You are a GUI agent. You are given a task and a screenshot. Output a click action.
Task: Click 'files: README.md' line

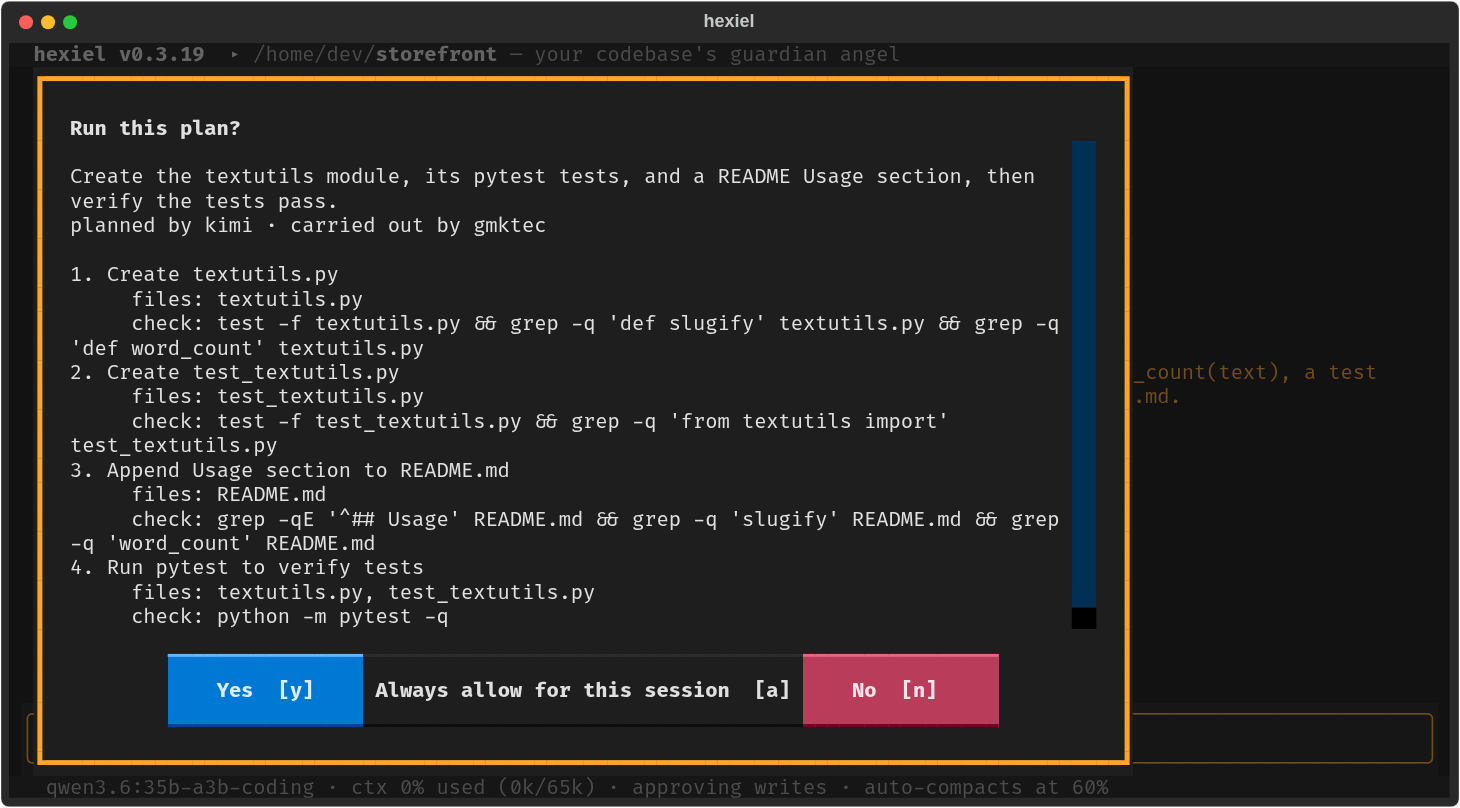(x=229, y=494)
